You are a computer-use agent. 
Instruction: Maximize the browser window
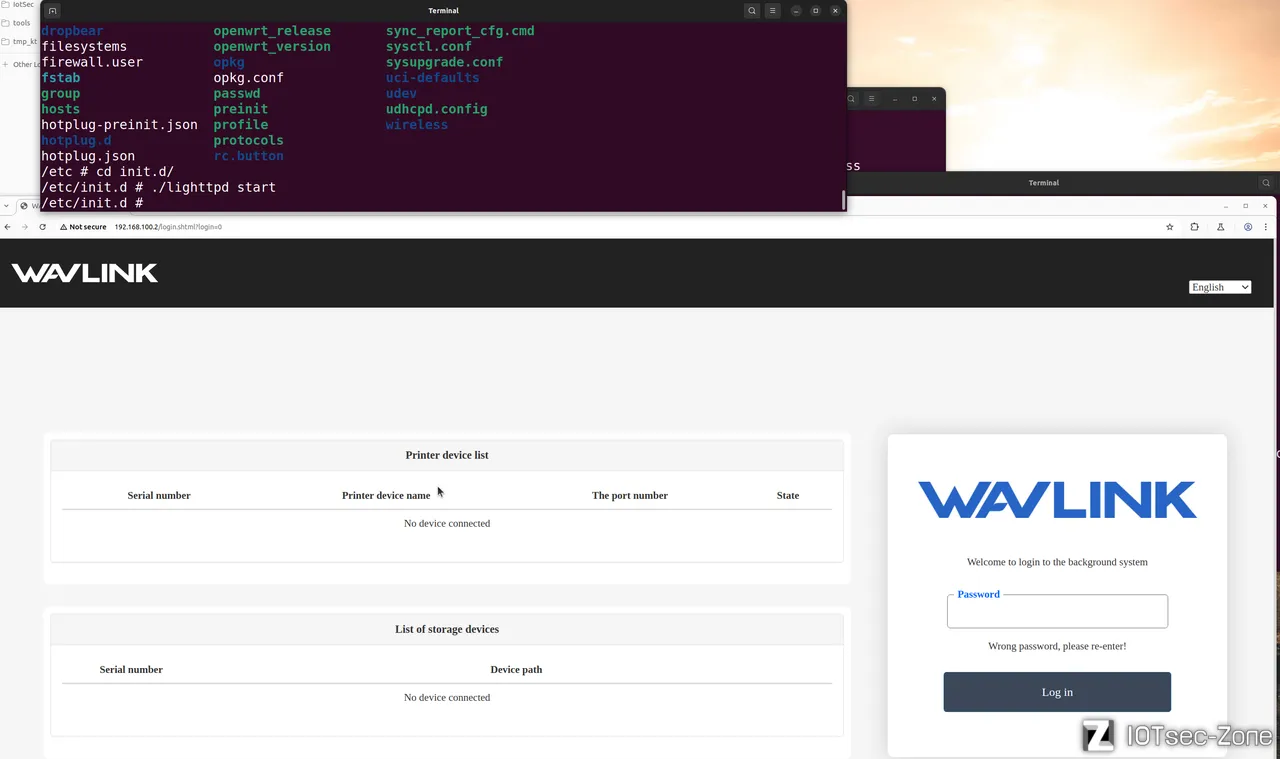1246,206
